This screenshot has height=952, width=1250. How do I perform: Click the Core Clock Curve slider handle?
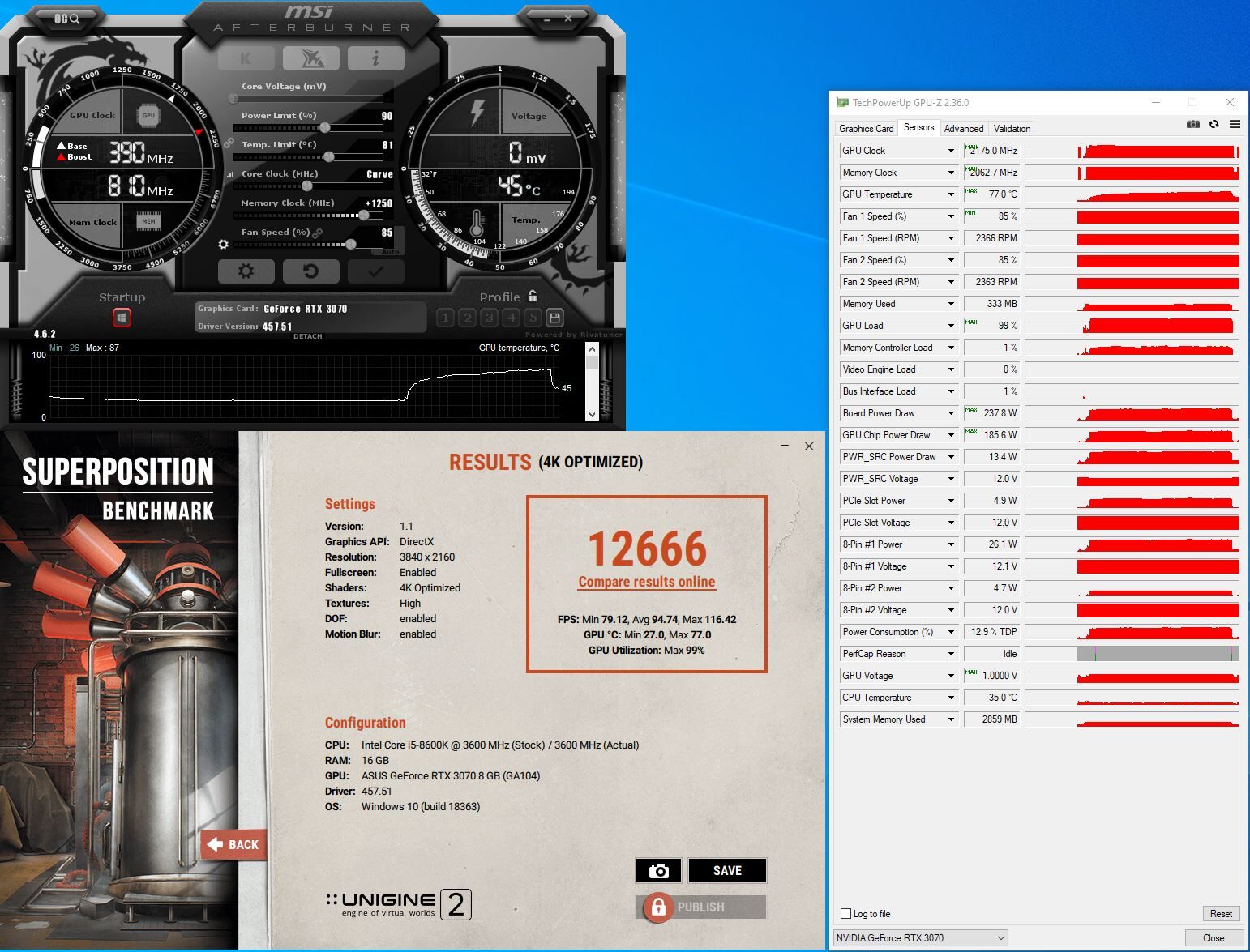point(307,186)
